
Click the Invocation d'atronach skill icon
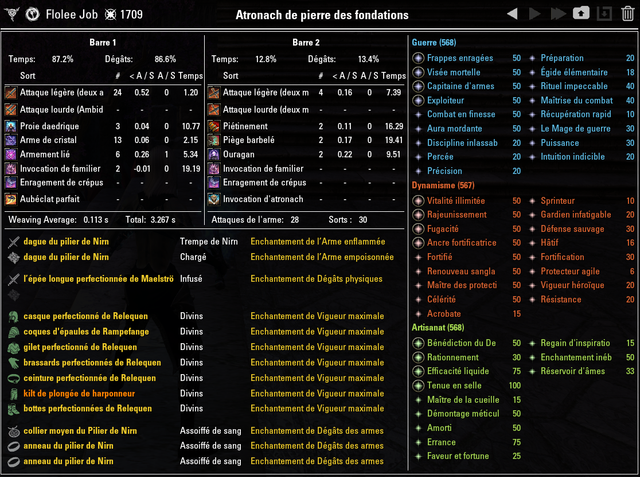coord(214,199)
